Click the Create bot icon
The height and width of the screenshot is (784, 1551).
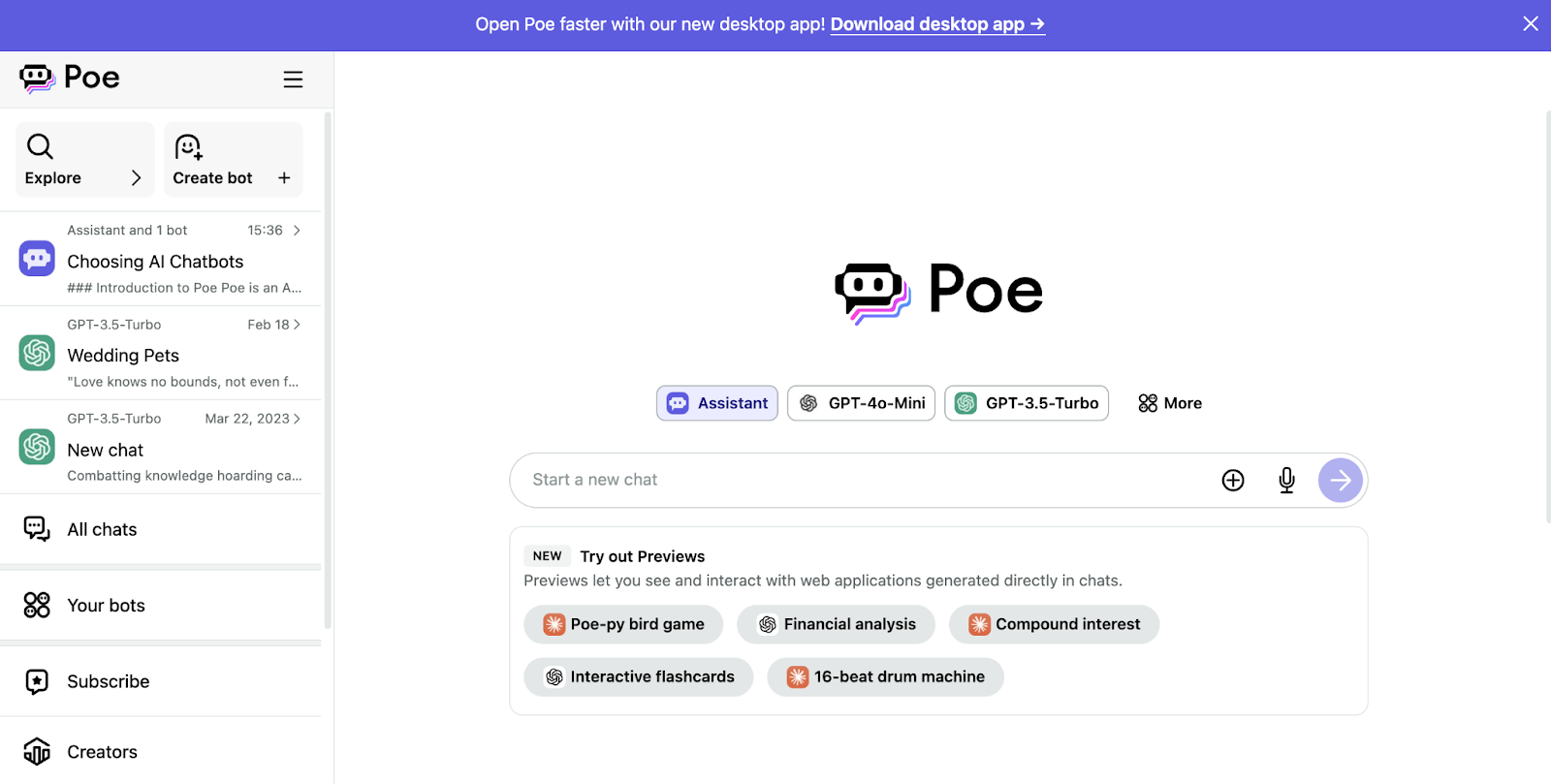[188, 146]
